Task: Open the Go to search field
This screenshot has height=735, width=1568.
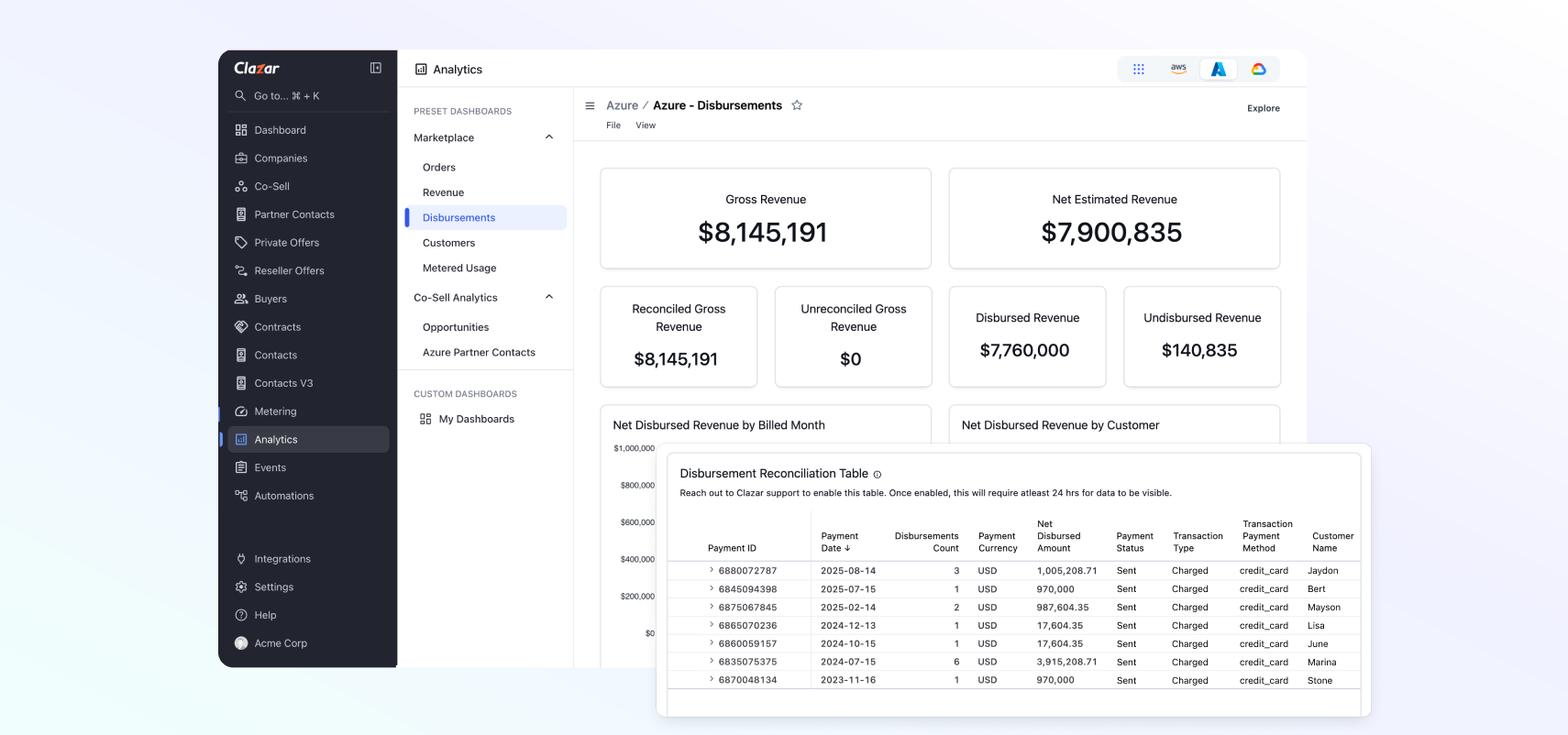Action: [308, 95]
